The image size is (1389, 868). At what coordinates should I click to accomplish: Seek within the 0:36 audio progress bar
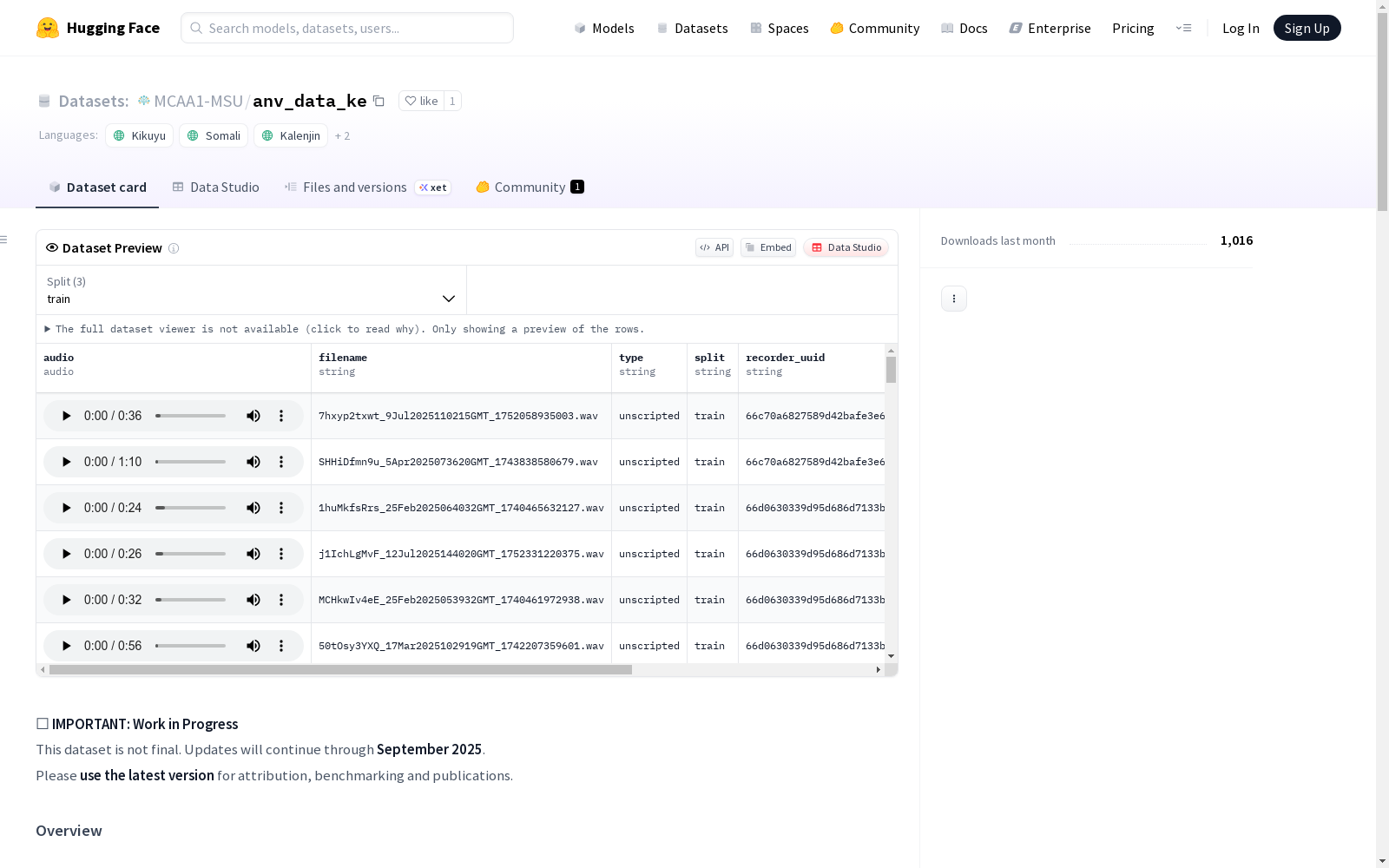(191, 416)
